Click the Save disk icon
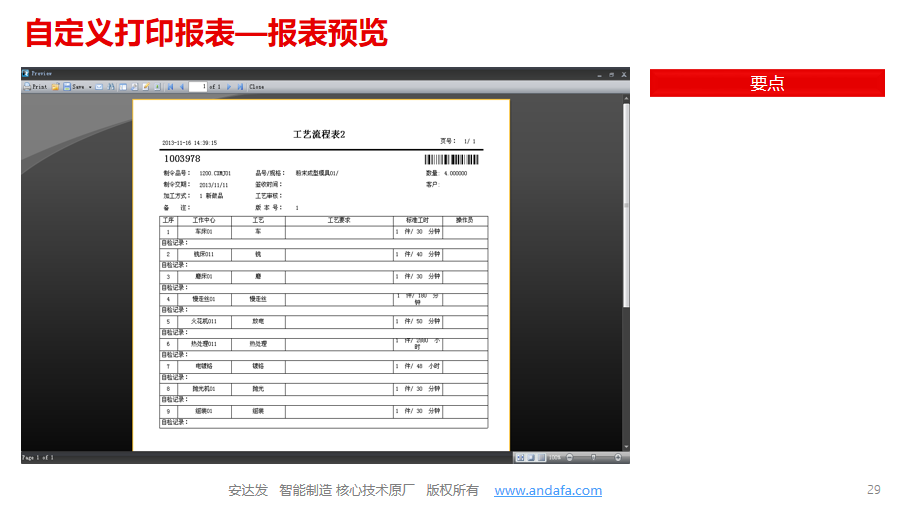Viewport: 907px width, 509px height. pos(66,87)
